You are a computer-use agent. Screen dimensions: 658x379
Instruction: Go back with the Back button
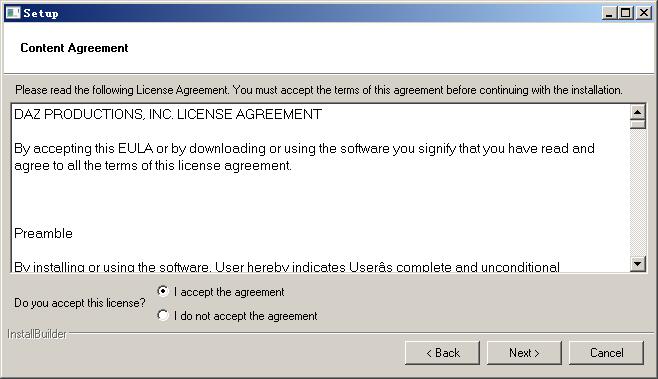(442, 353)
